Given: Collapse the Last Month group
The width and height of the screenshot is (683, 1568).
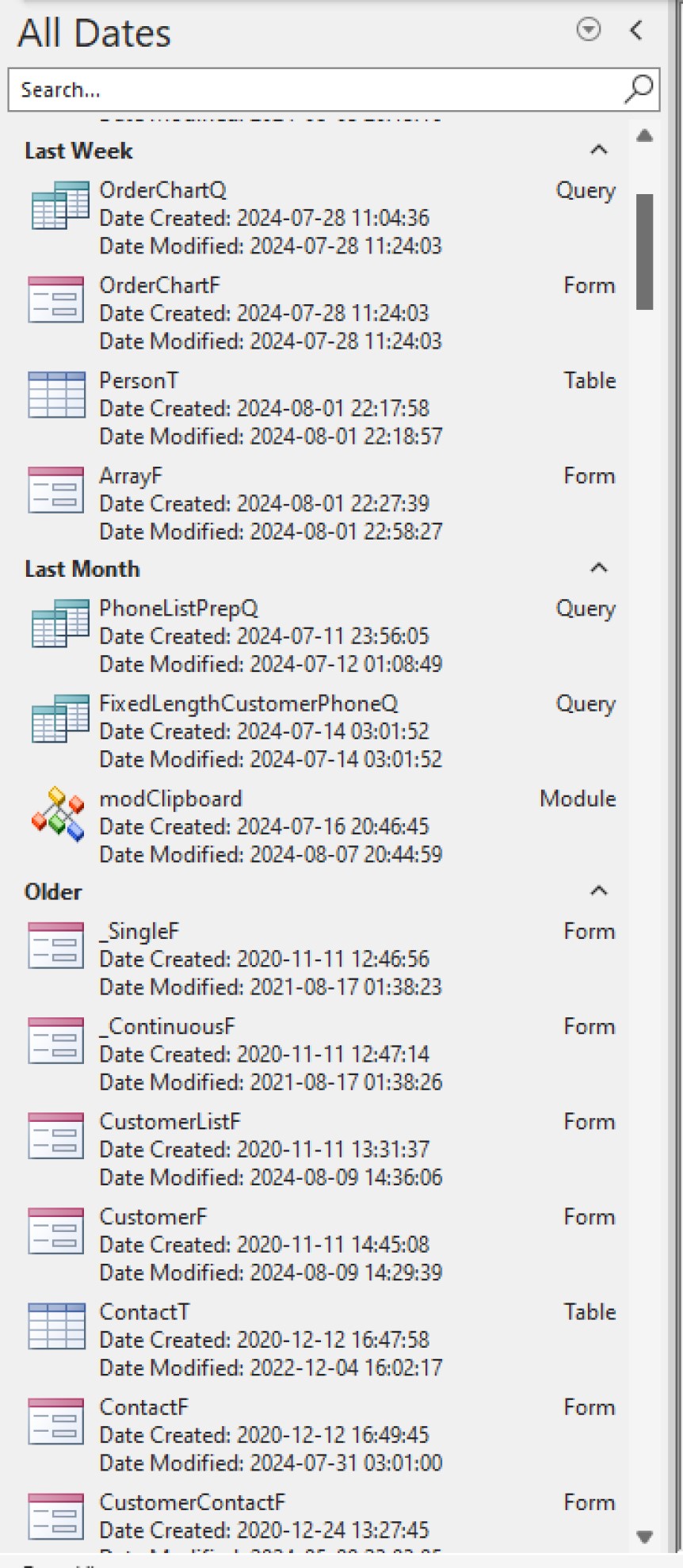Looking at the screenshot, I should 598,568.
